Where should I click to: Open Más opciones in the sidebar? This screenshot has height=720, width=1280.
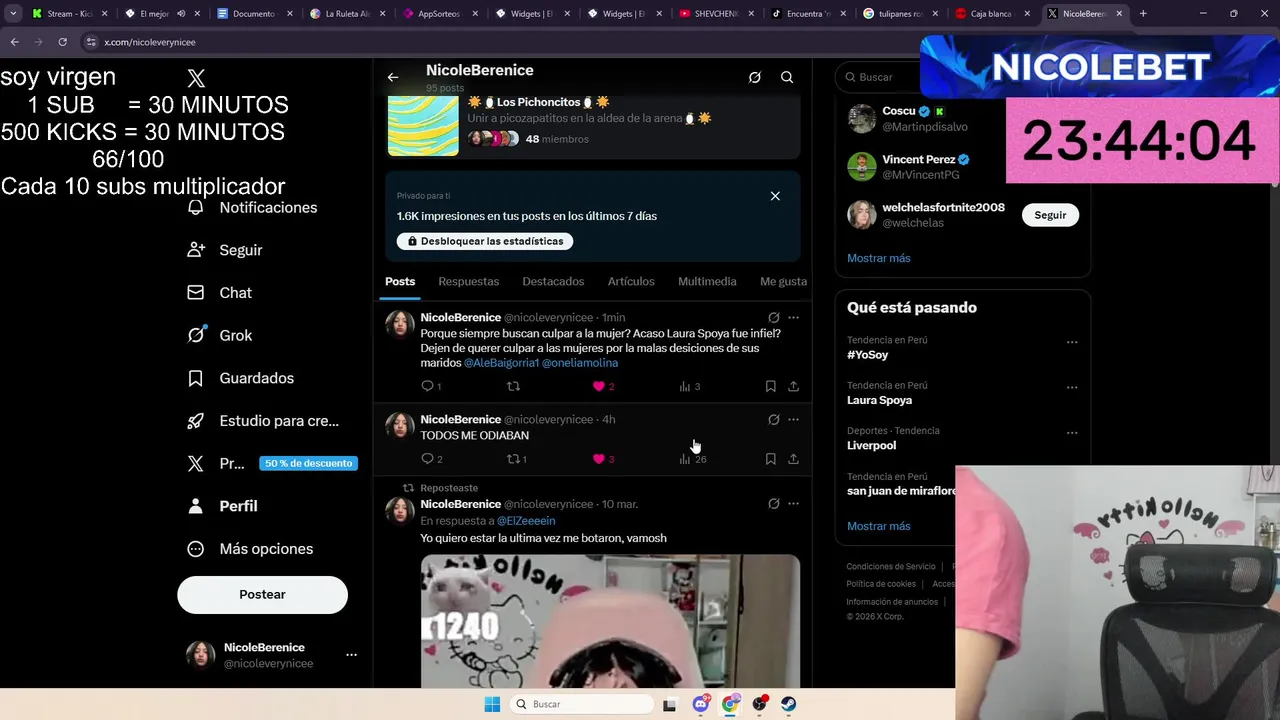250,549
